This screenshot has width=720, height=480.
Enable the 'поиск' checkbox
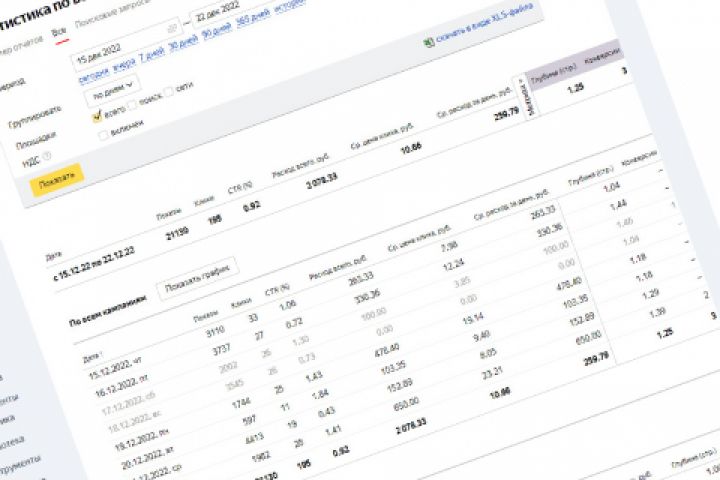click(x=133, y=104)
